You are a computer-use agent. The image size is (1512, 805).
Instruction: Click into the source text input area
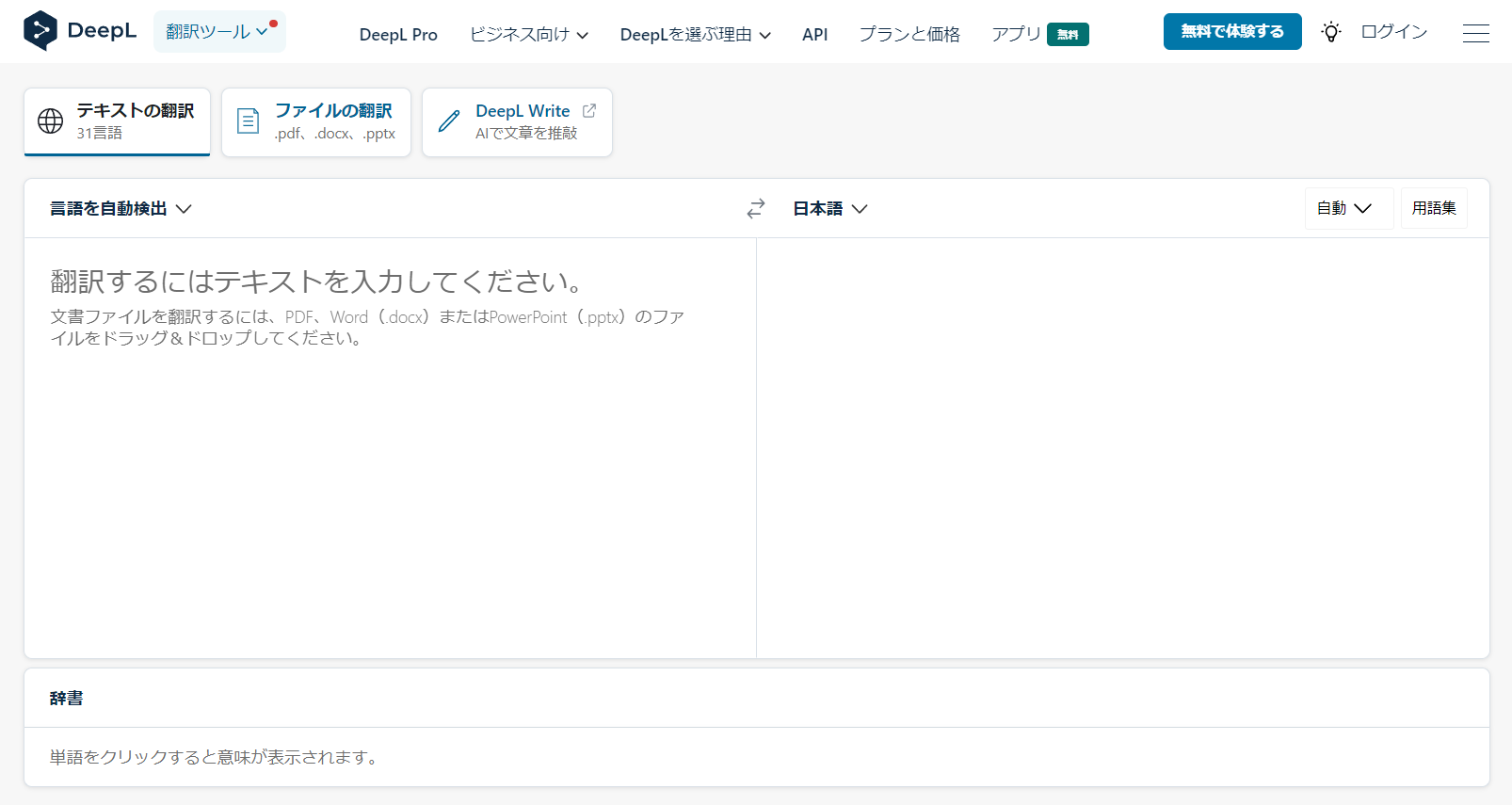(x=390, y=447)
